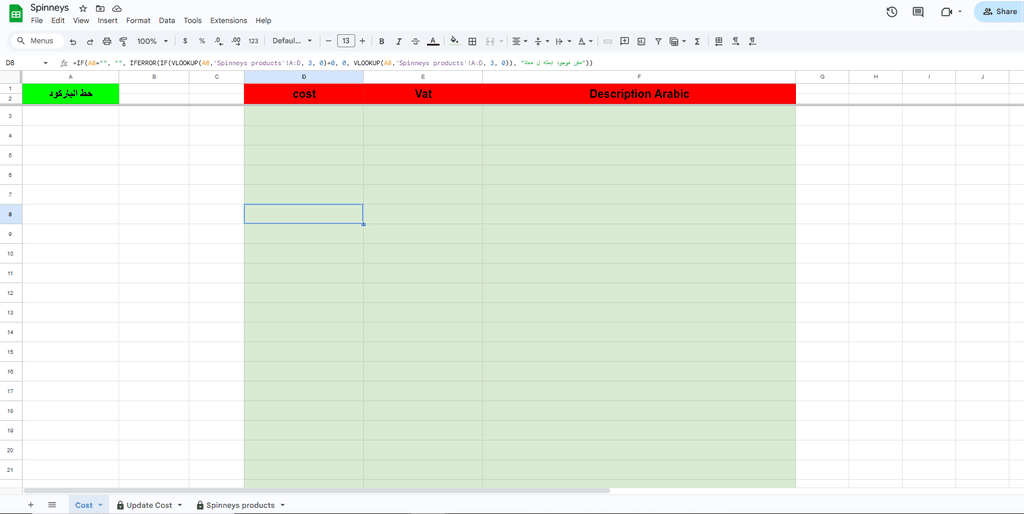Toggle italic formatting
This screenshot has height=514, width=1024.
[398, 41]
